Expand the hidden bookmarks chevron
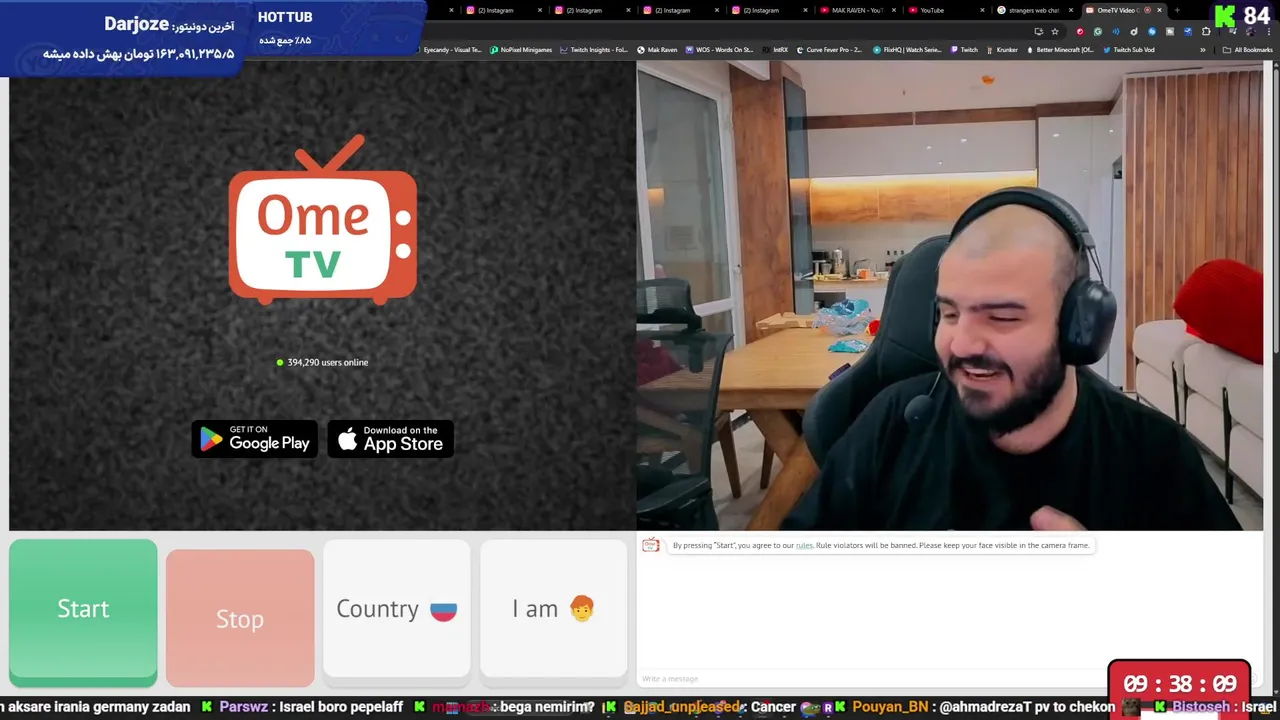Image resolution: width=1280 pixels, height=720 pixels. click(1202, 50)
